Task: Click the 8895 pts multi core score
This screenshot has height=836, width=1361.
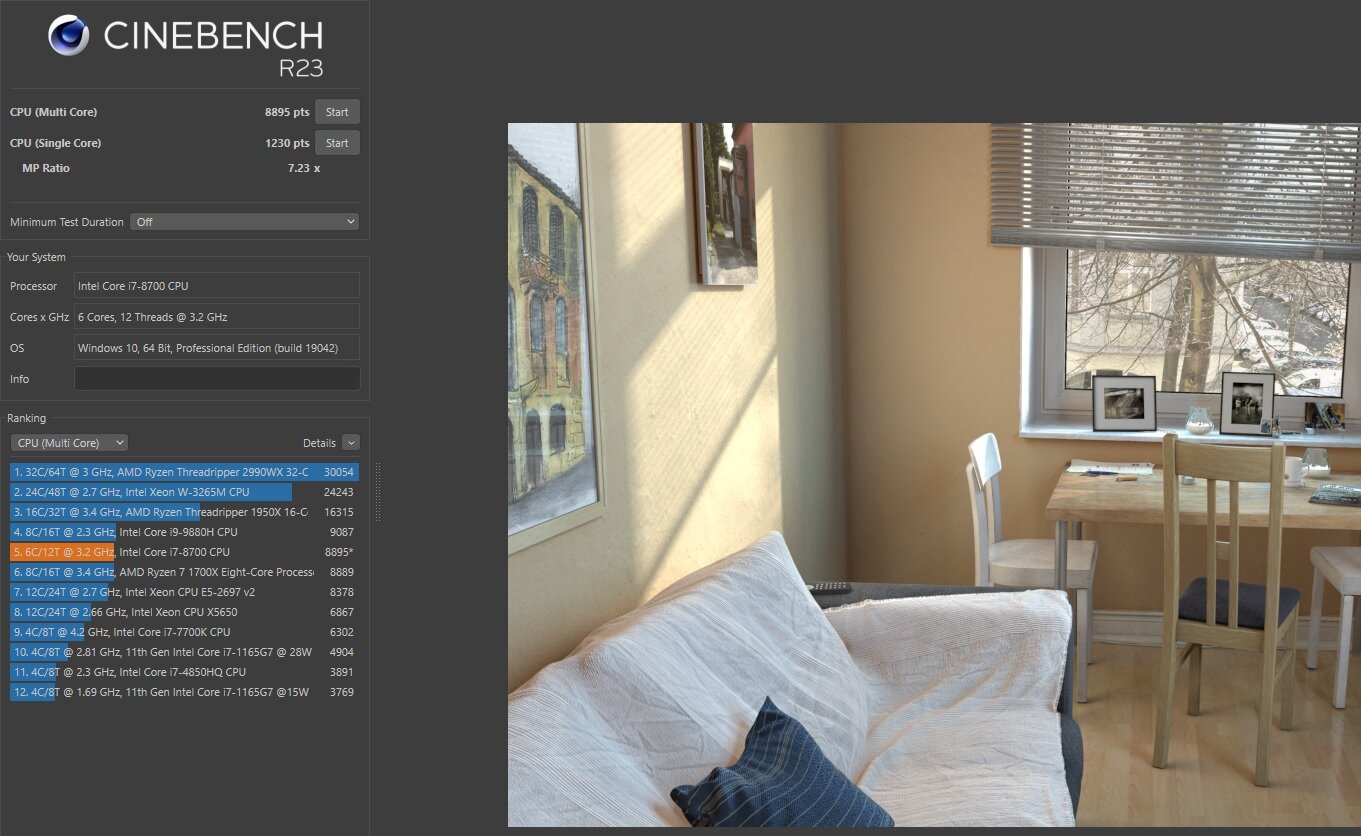Action: point(287,112)
